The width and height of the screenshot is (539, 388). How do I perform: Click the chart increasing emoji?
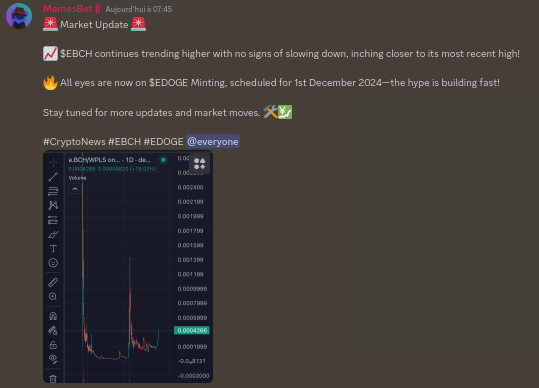tap(50, 54)
